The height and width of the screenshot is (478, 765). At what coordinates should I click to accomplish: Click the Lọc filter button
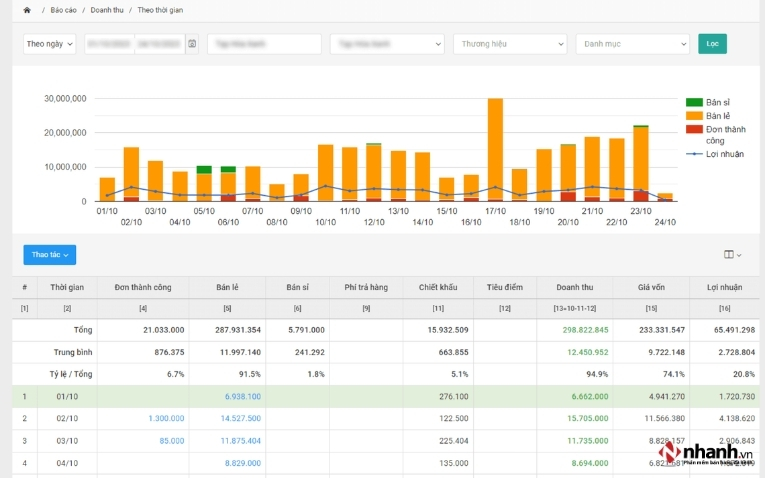[x=712, y=44]
